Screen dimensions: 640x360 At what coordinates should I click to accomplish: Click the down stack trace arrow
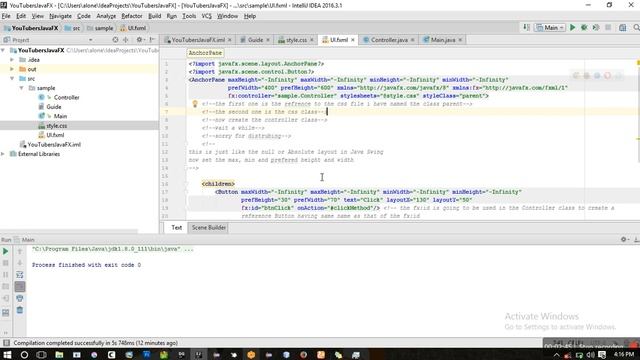coord(20,263)
